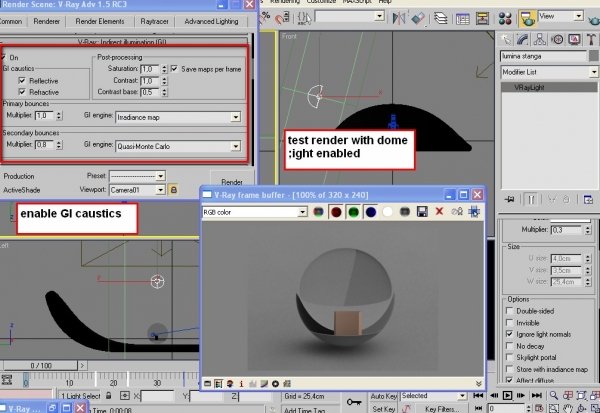Enable Double-sided light option
Viewport: 600px width, 413px height.
coord(509,310)
